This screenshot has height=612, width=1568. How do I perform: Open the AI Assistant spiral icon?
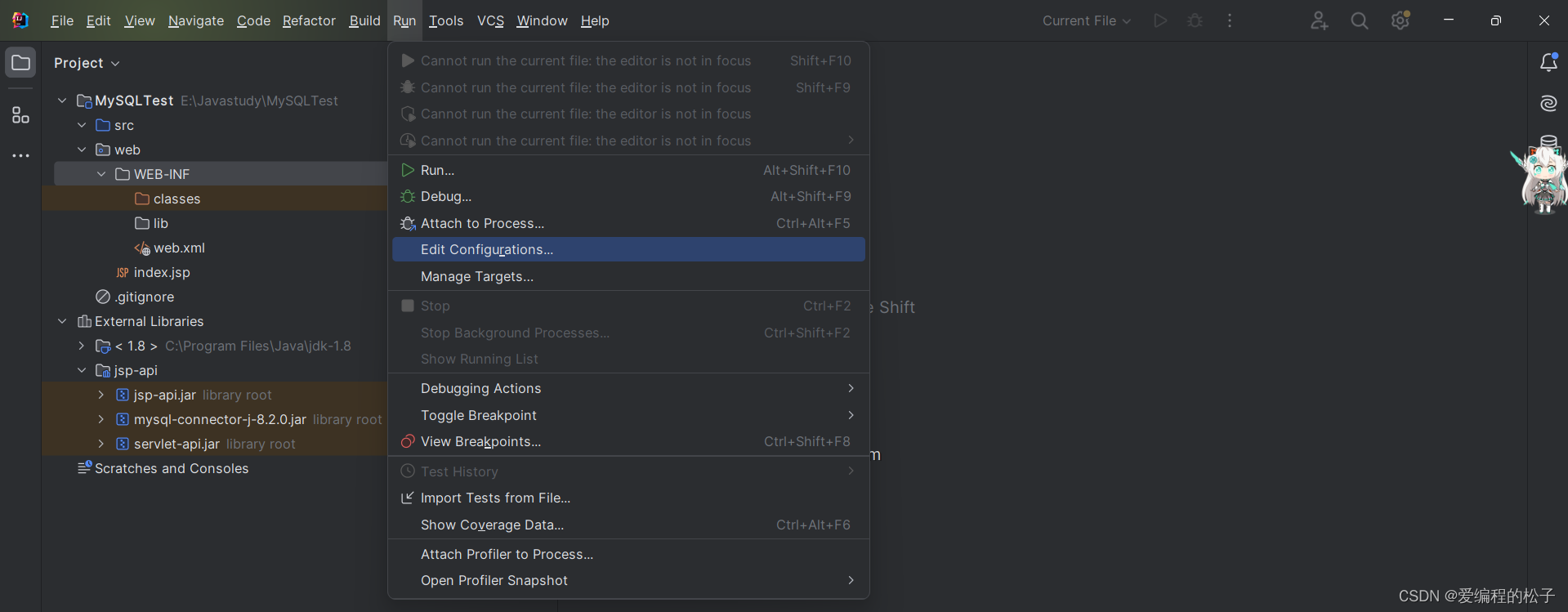click(x=1548, y=104)
